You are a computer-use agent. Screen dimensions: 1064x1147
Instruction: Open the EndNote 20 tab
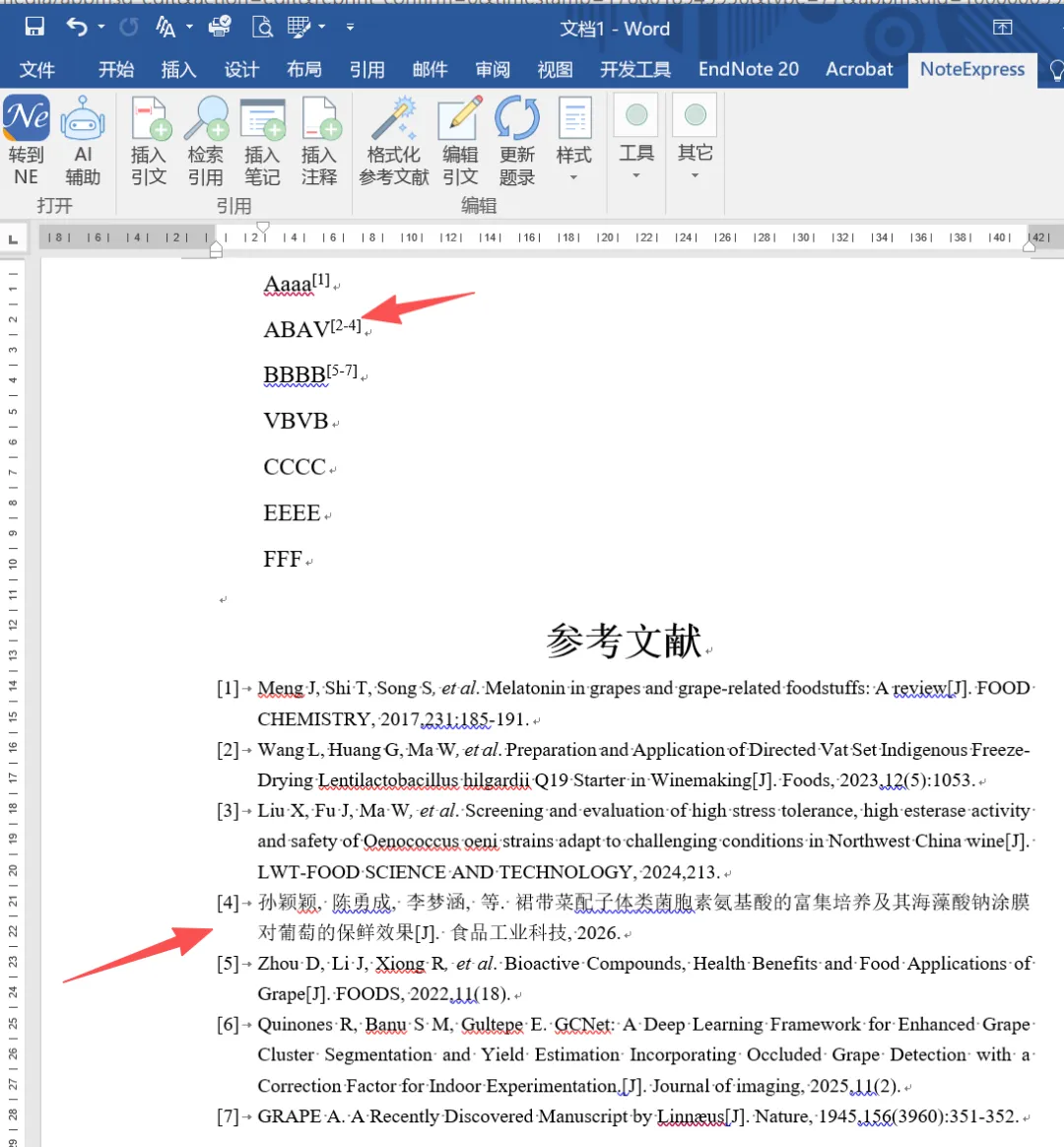click(x=748, y=70)
